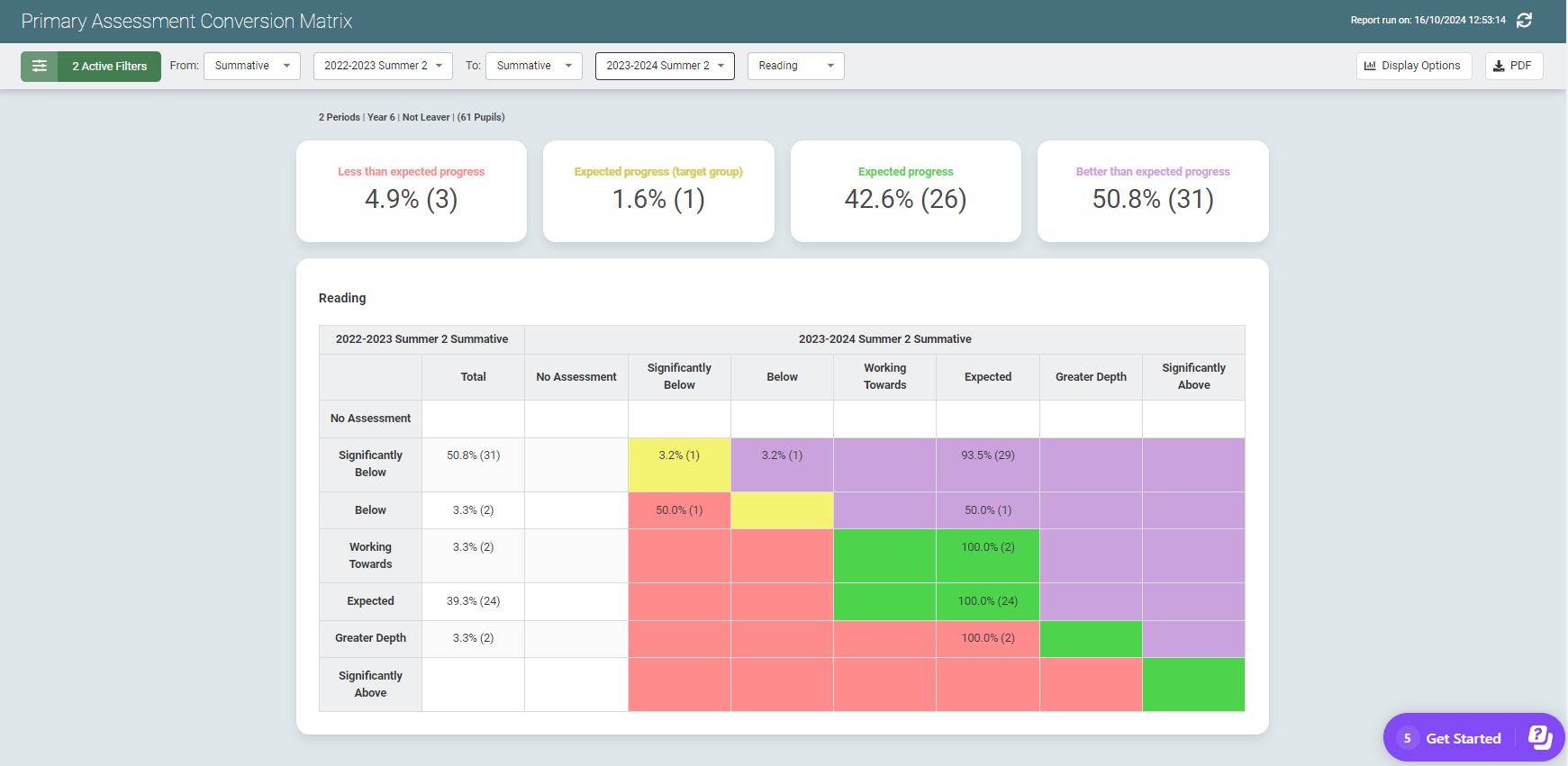Open the 2022-2023 Summer 2 period dropdown
The width and height of the screenshot is (1568, 766).
click(x=383, y=66)
